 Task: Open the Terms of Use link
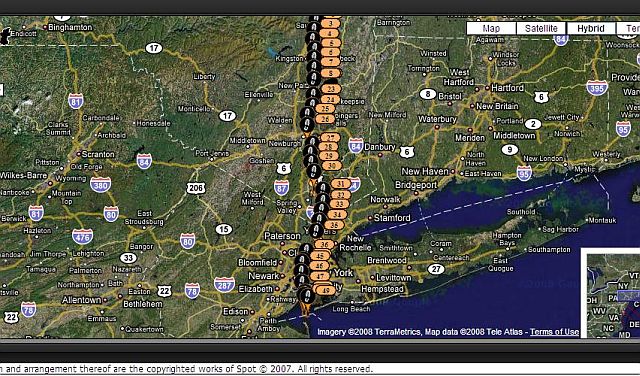(x=554, y=332)
